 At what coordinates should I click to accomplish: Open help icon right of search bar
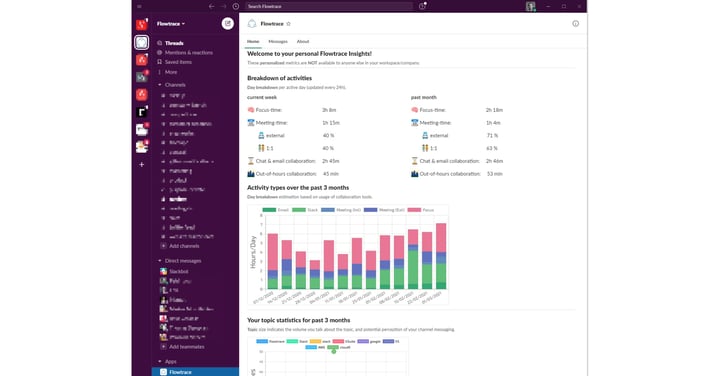pyautogui.click(x=422, y=6)
